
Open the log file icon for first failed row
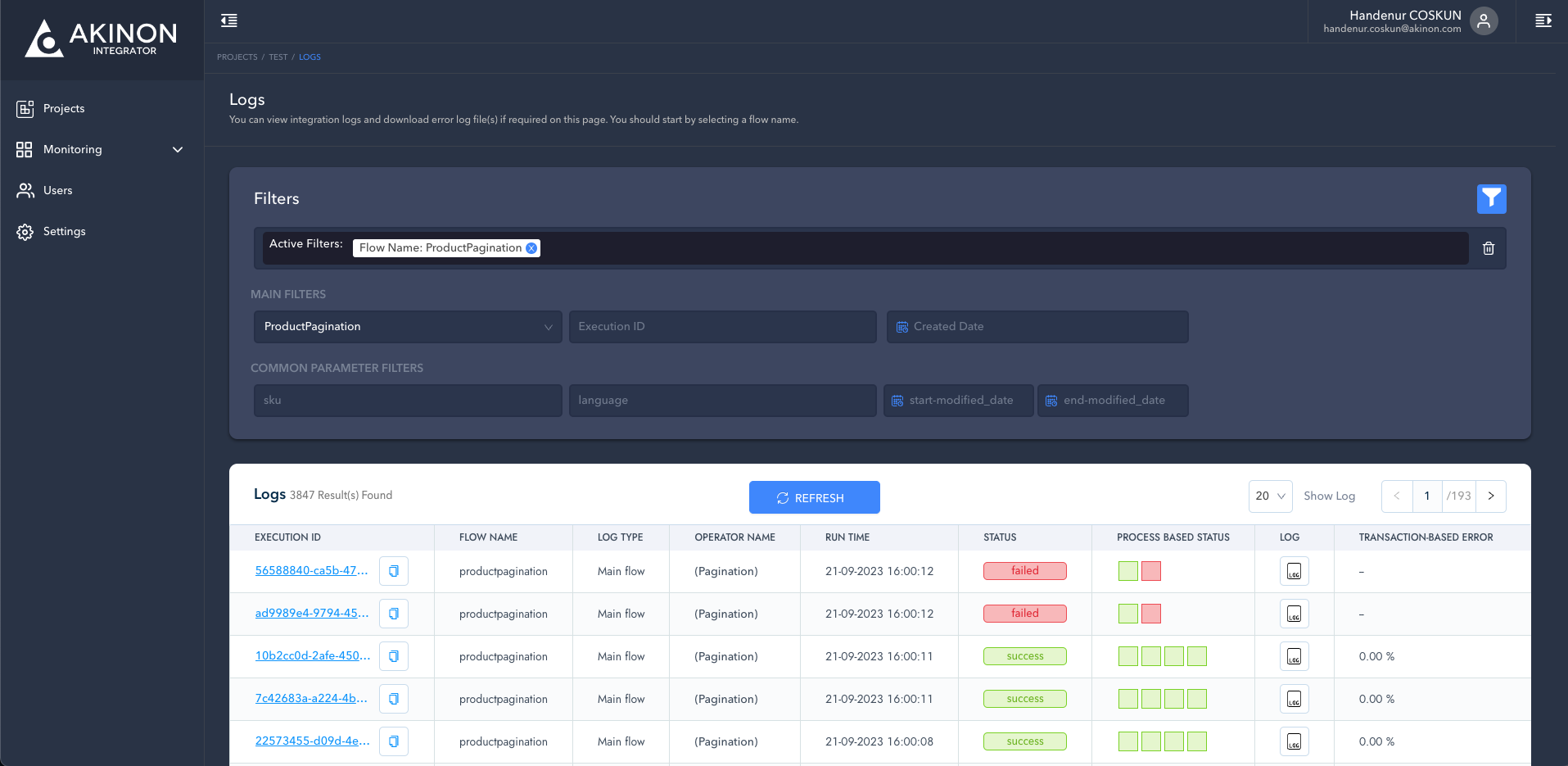(x=1294, y=571)
